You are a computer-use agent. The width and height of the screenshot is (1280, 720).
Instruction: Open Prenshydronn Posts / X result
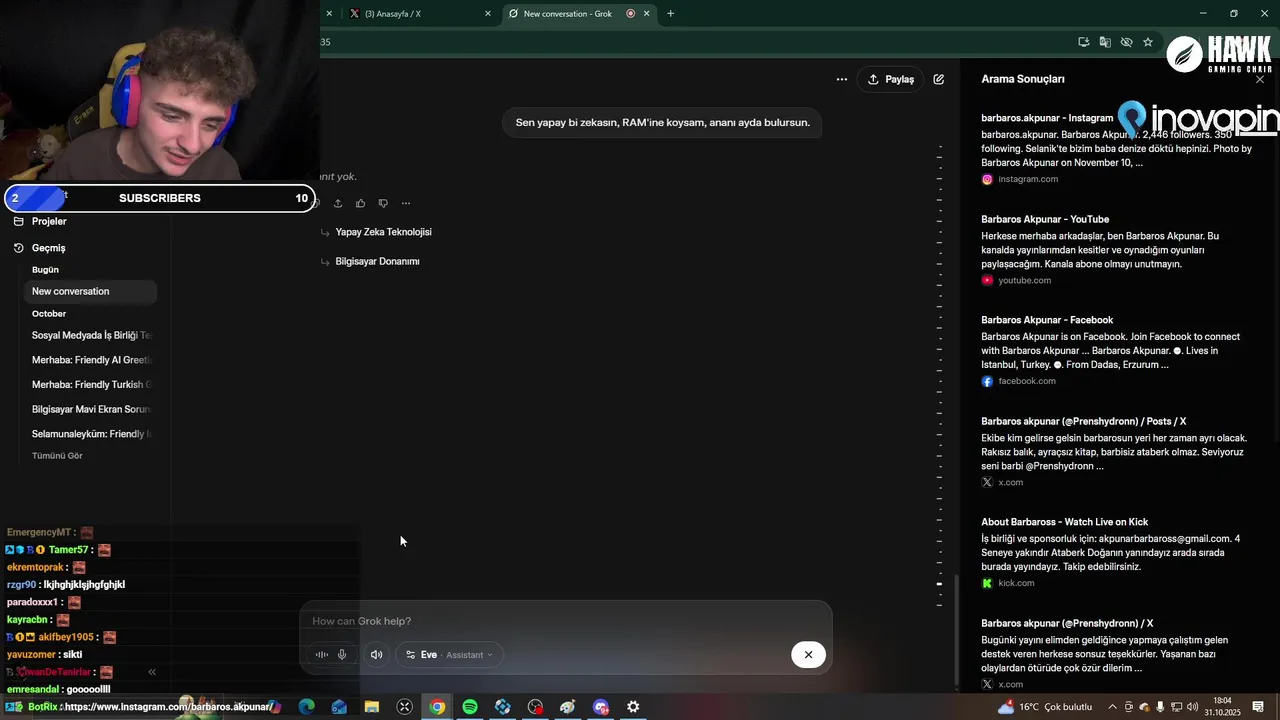1083,421
